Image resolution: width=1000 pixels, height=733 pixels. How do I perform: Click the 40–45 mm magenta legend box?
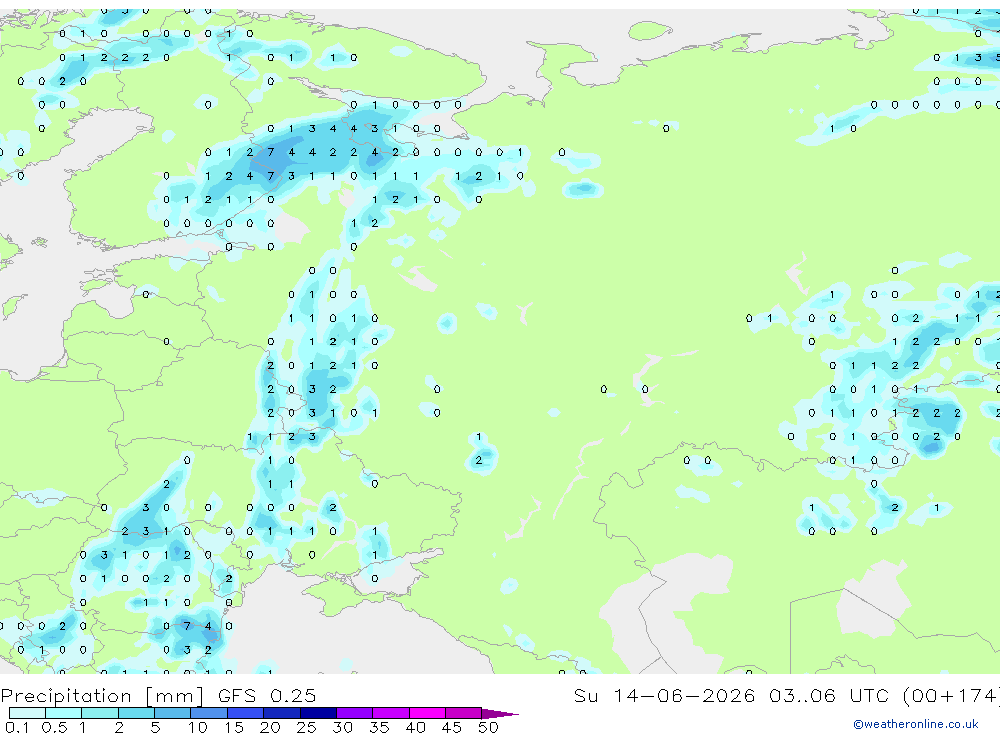point(427,713)
